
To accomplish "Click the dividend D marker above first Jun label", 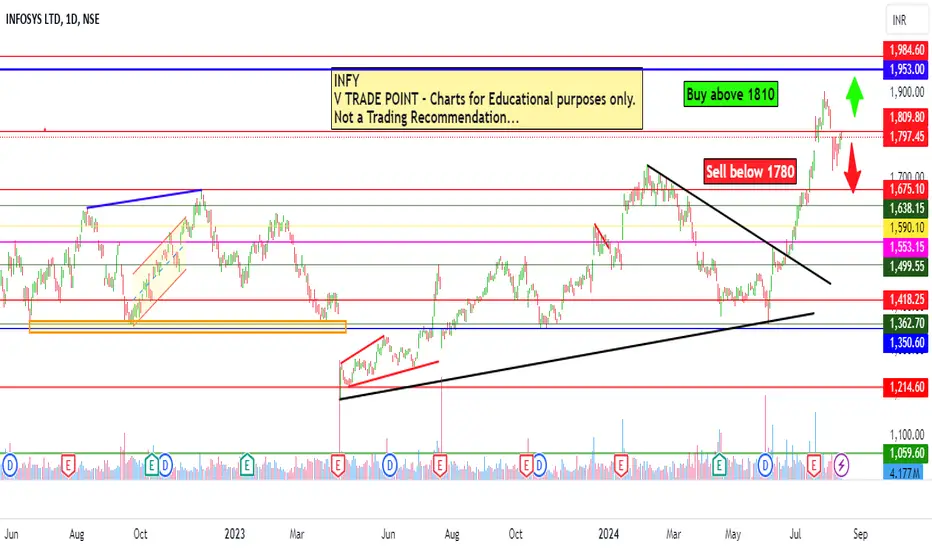I will pyautogui.click(x=10, y=465).
